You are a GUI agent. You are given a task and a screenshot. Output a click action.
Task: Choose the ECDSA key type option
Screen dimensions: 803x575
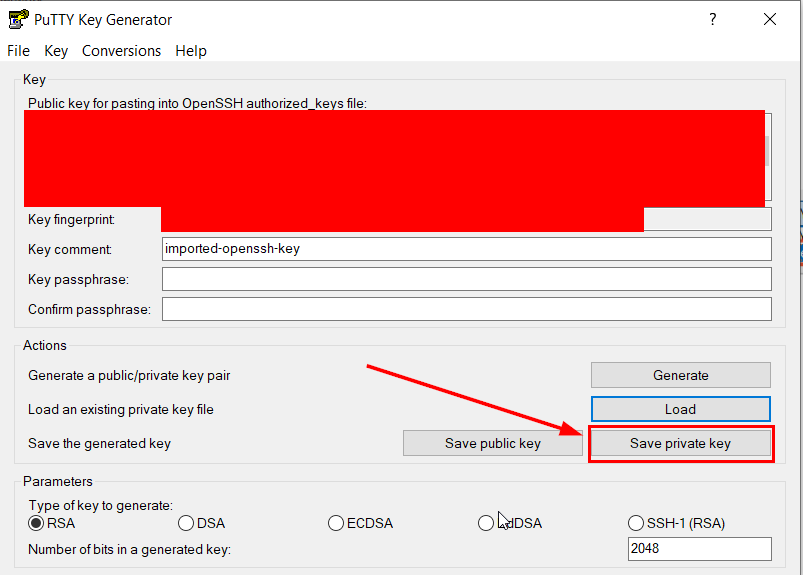tap(337, 523)
